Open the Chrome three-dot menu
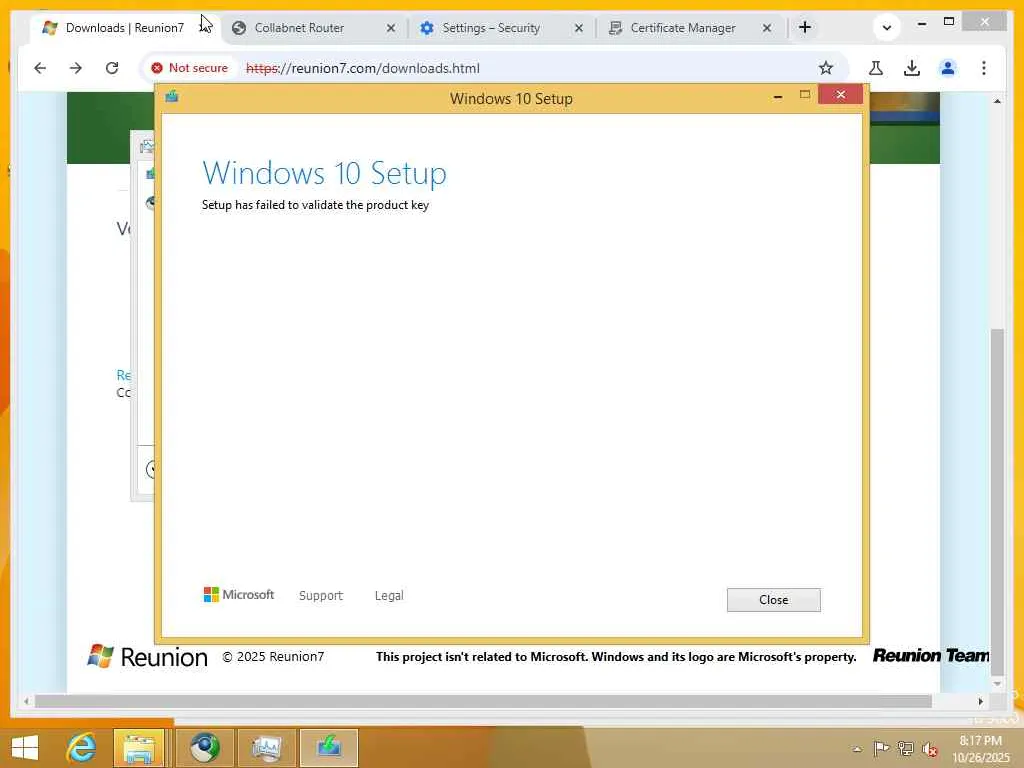Screen dimensions: 1024x768 [x=984, y=68]
